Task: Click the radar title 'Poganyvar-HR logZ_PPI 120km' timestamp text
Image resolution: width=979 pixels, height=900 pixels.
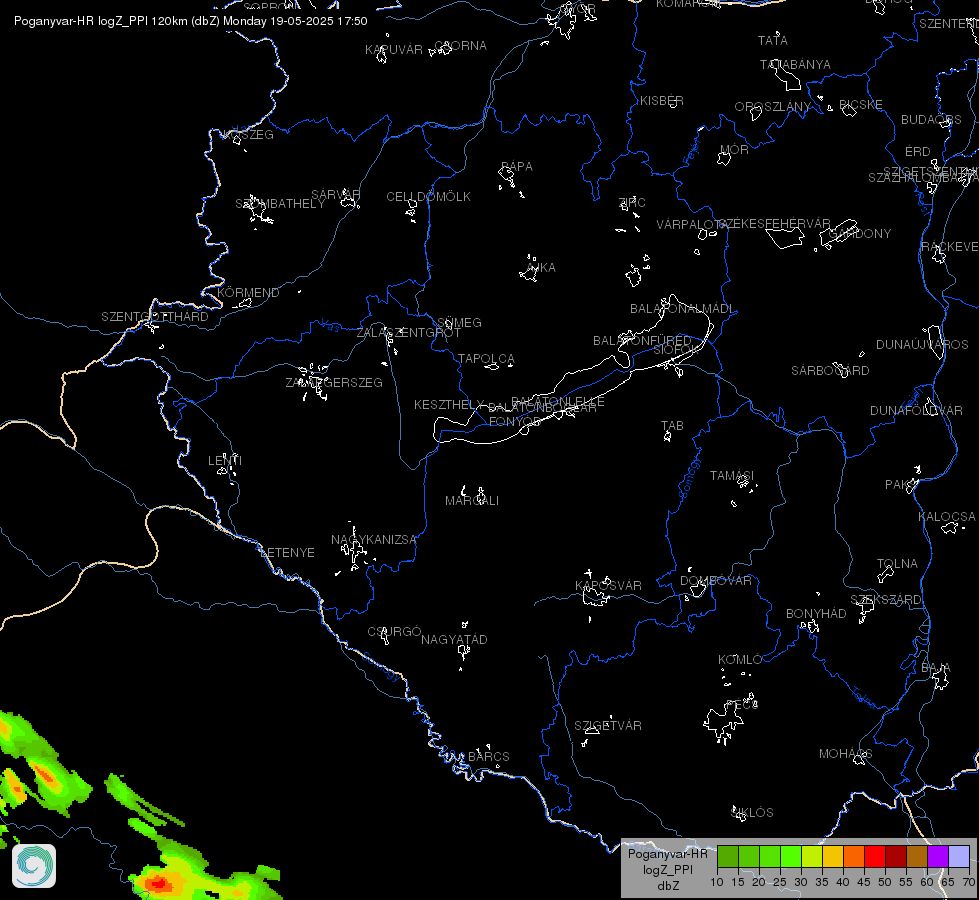Action: [190, 21]
